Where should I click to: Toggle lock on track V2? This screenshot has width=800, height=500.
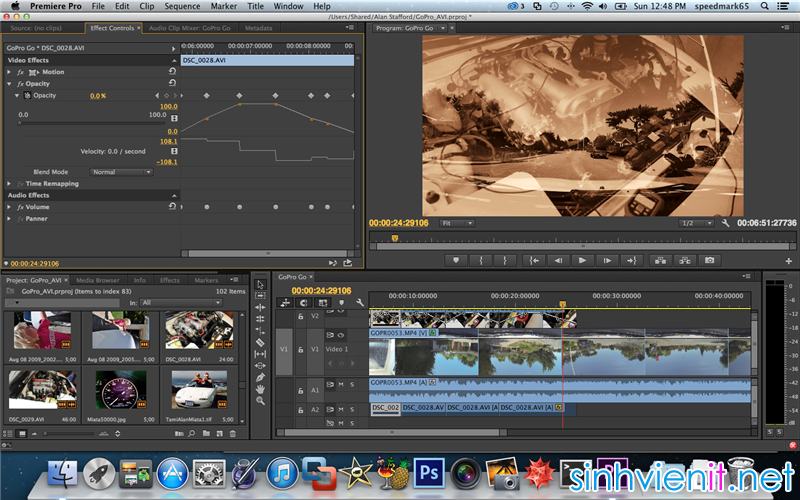(x=300, y=315)
